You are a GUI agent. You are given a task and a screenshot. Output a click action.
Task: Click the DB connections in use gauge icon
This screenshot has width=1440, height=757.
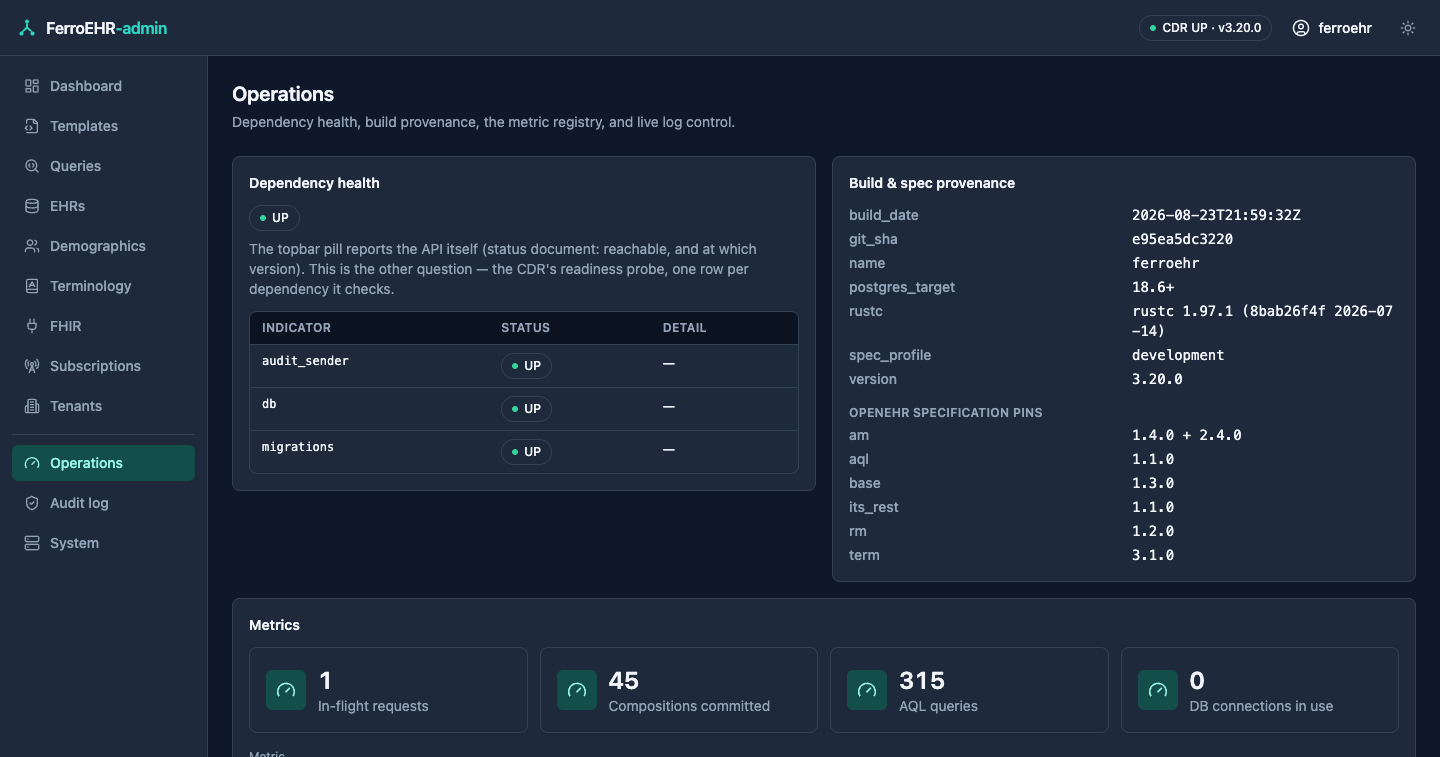[x=1158, y=690]
